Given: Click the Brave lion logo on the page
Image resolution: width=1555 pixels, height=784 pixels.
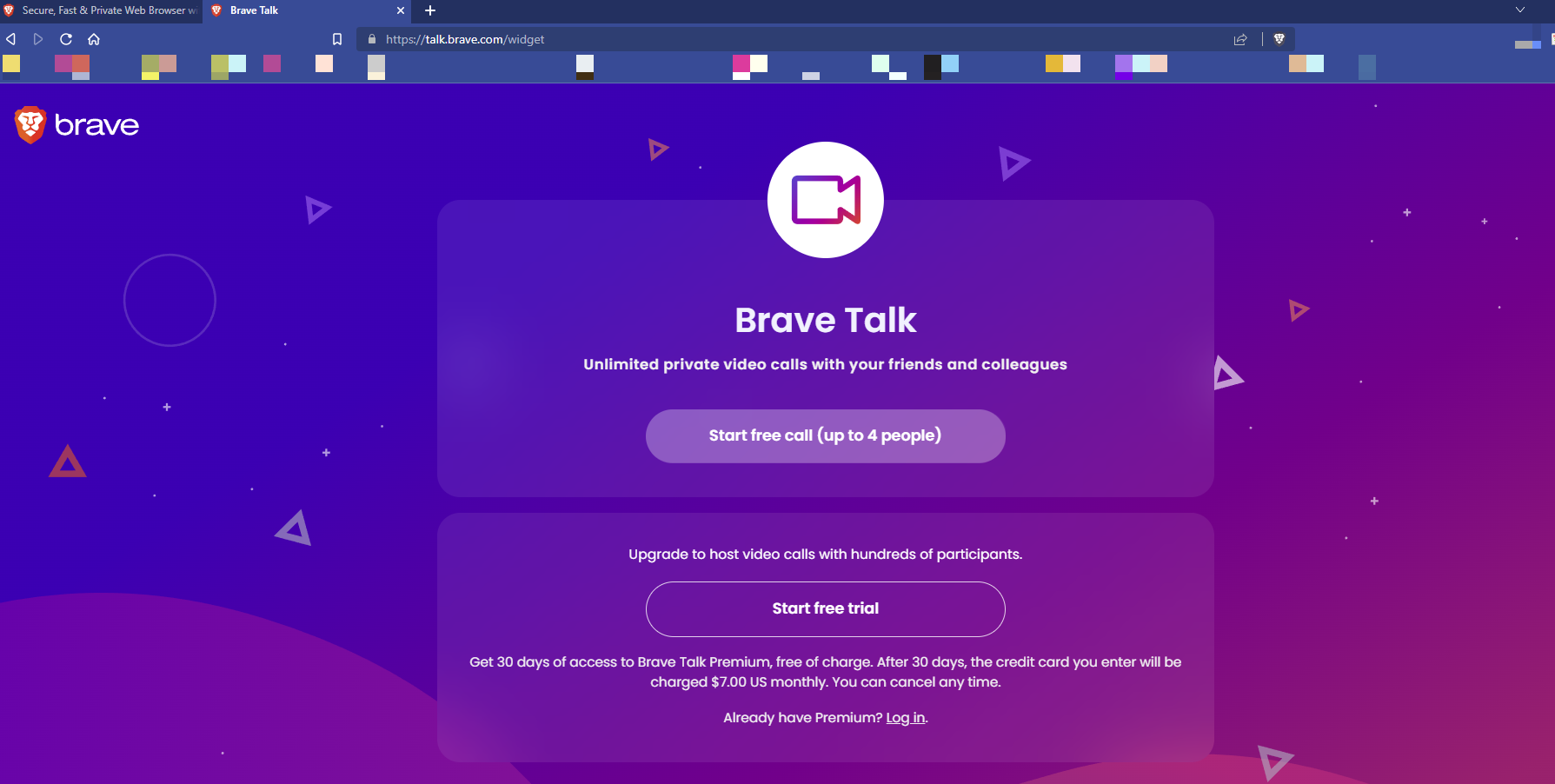Looking at the screenshot, I should coord(76,125).
